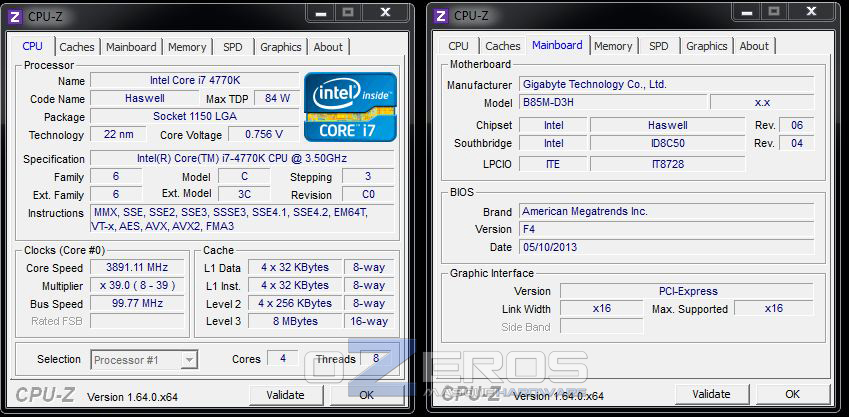Close the left CPU-Z window

pos(385,13)
